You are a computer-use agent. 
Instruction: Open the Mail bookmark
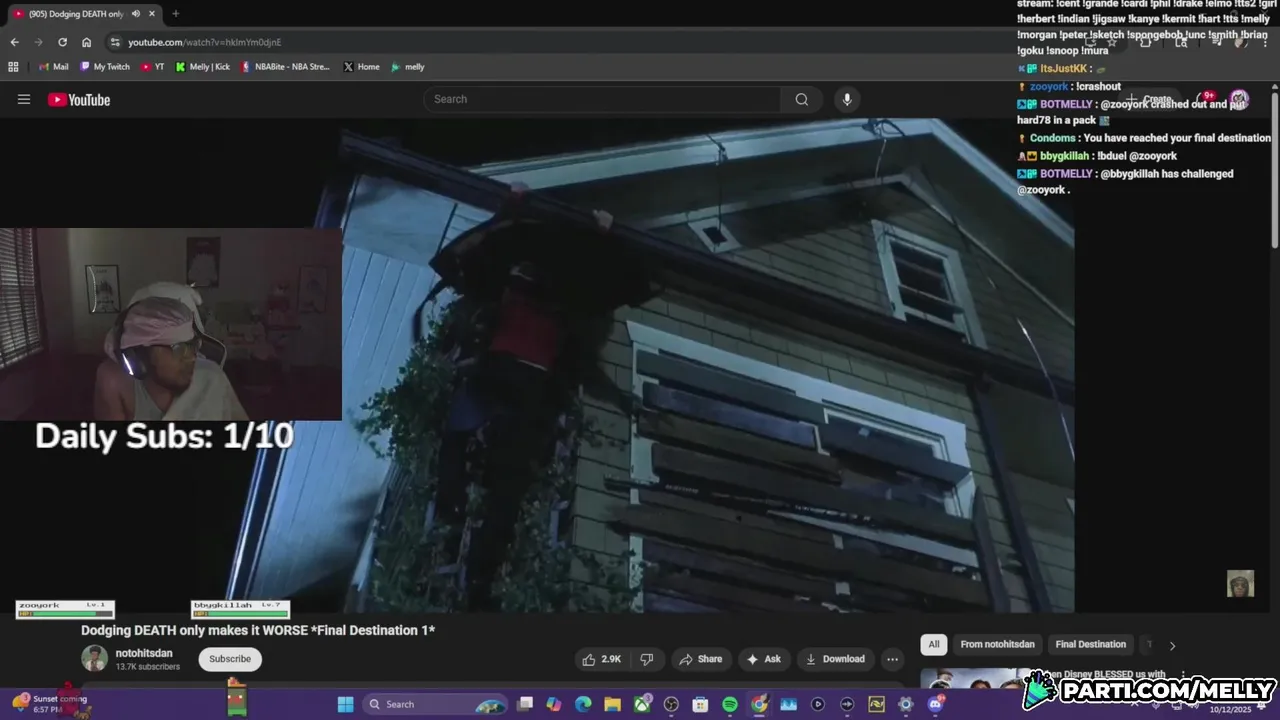(54, 67)
